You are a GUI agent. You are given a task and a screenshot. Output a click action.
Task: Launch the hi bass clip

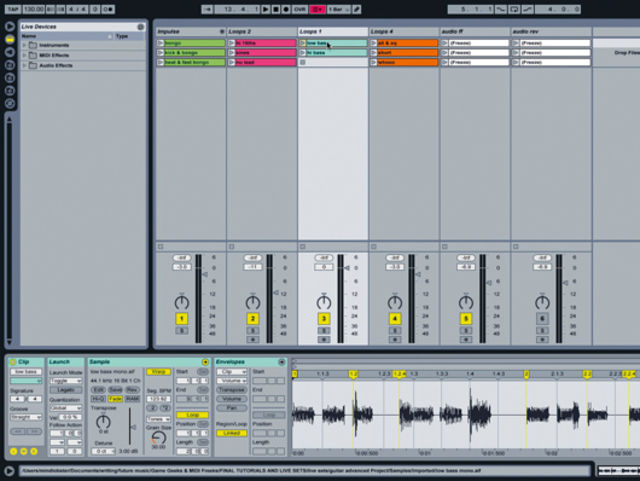pyautogui.click(x=302, y=53)
